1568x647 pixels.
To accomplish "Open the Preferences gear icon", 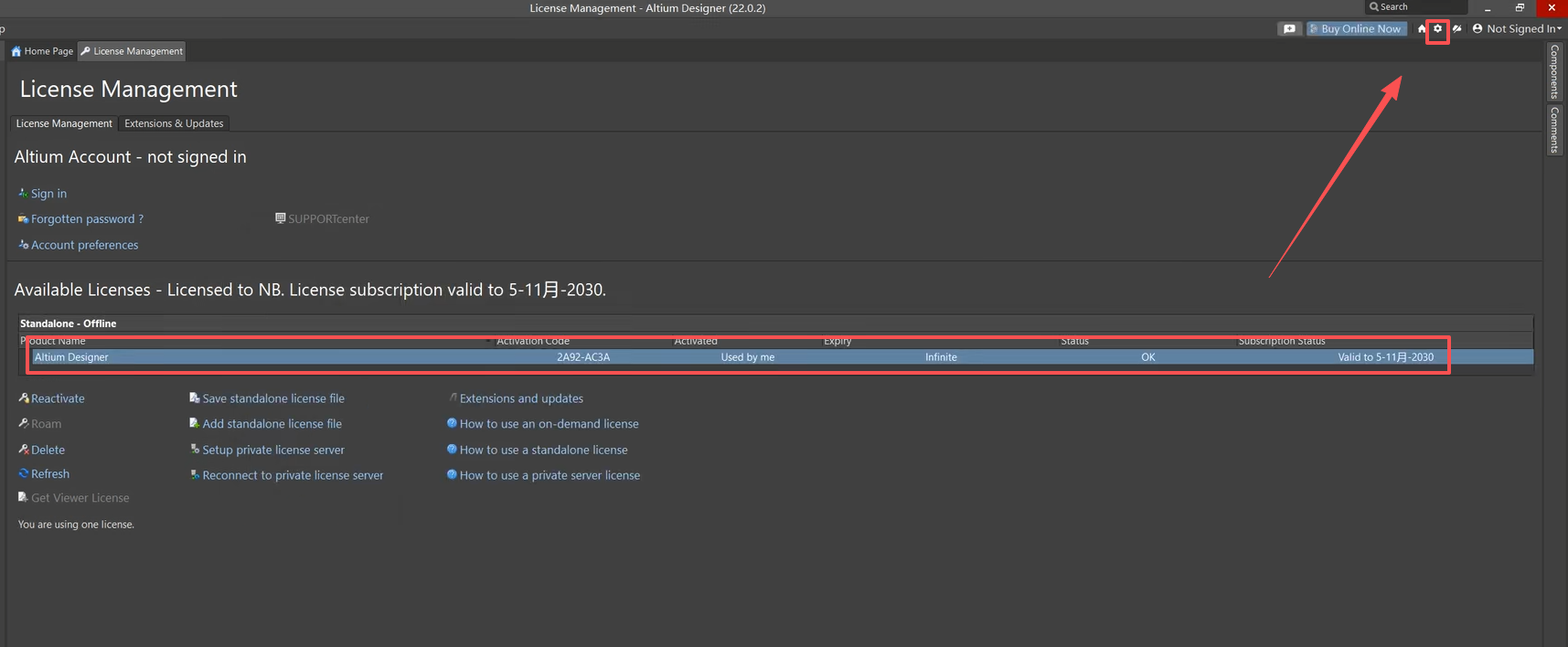I will pos(1437,28).
